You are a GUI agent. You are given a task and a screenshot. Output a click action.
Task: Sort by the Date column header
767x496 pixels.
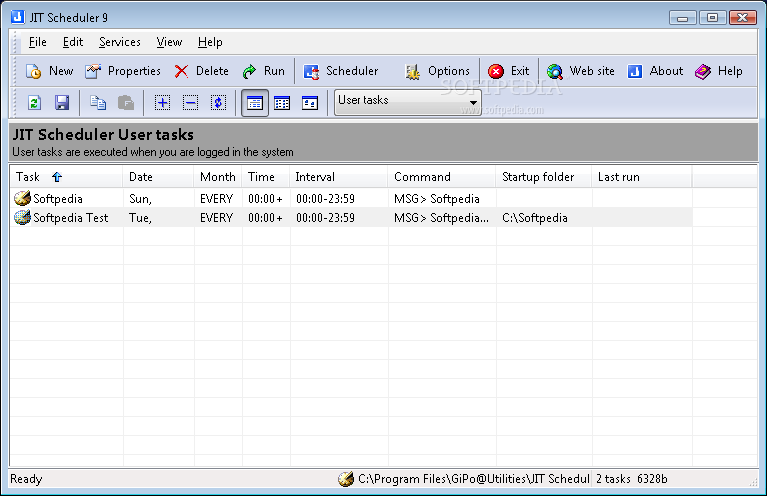pos(158,177)
